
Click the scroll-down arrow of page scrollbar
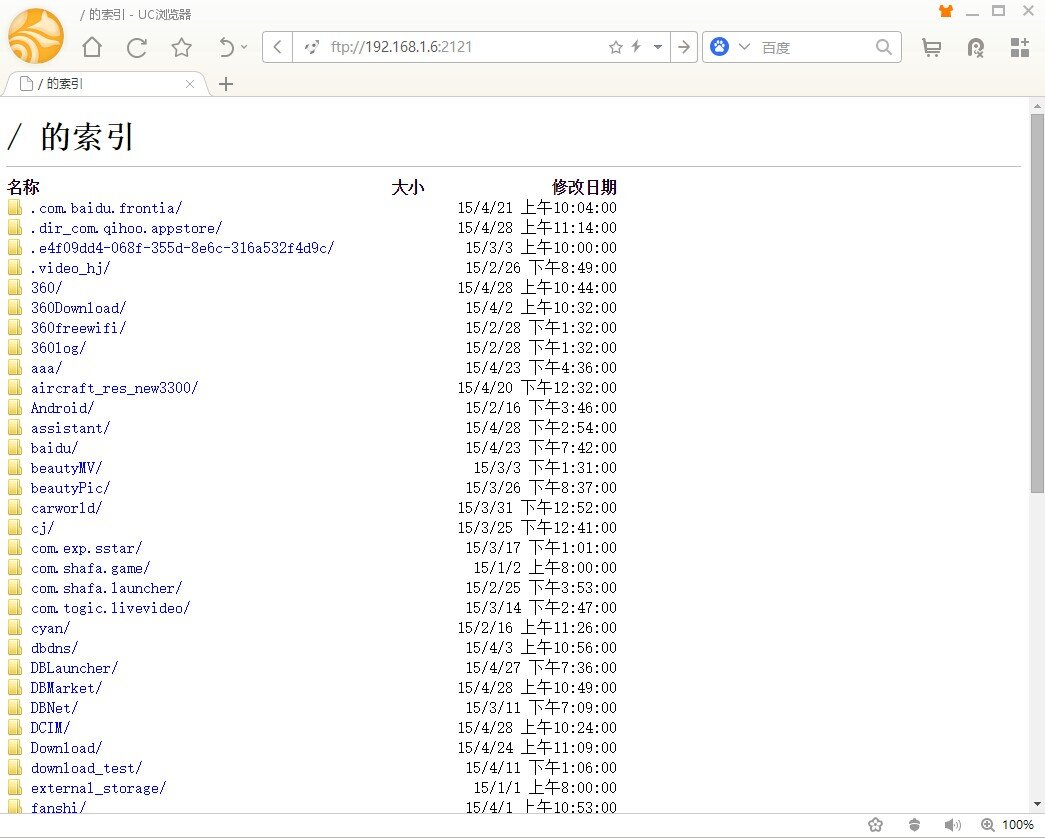click(1037, 805)
